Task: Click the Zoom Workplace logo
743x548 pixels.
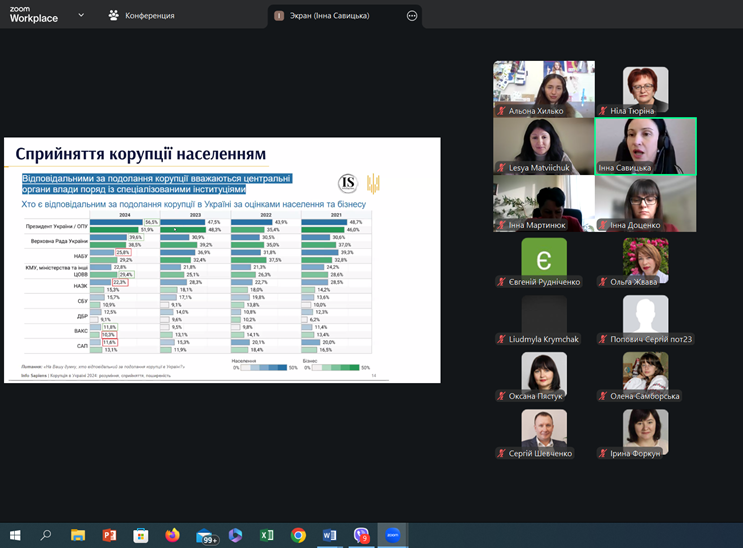Action: click(x=33, y=14)
